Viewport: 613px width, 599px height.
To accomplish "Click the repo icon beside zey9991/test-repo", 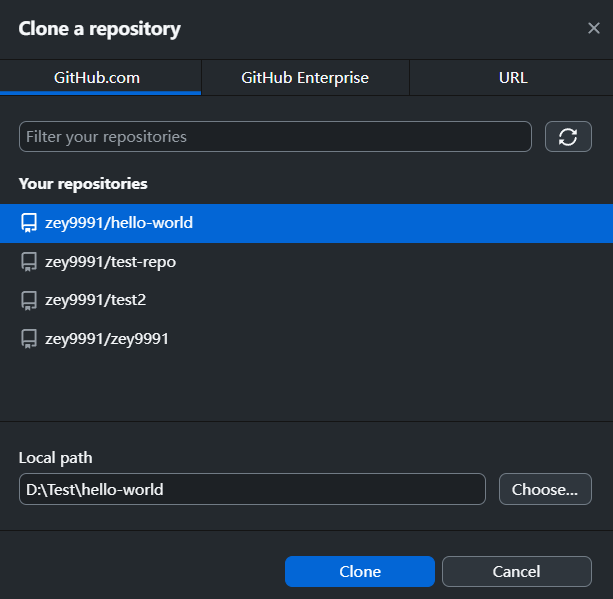I will (x=29, y=262).
